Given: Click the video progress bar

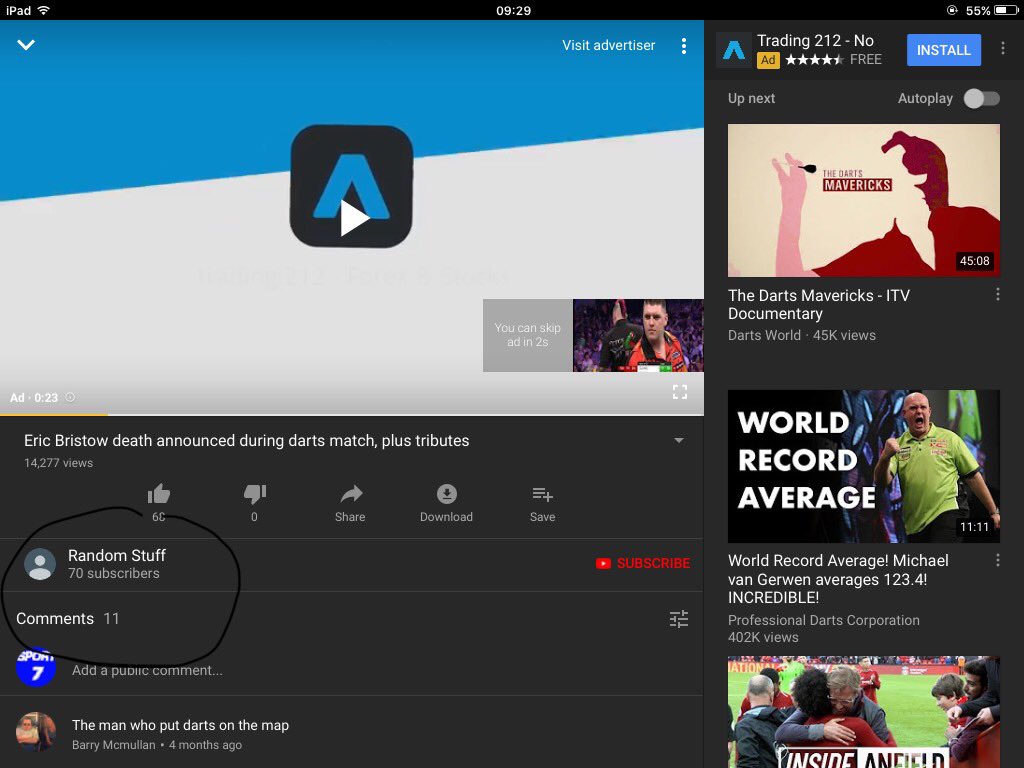Looking at the screenshot, I should click(x=352, y=415).
